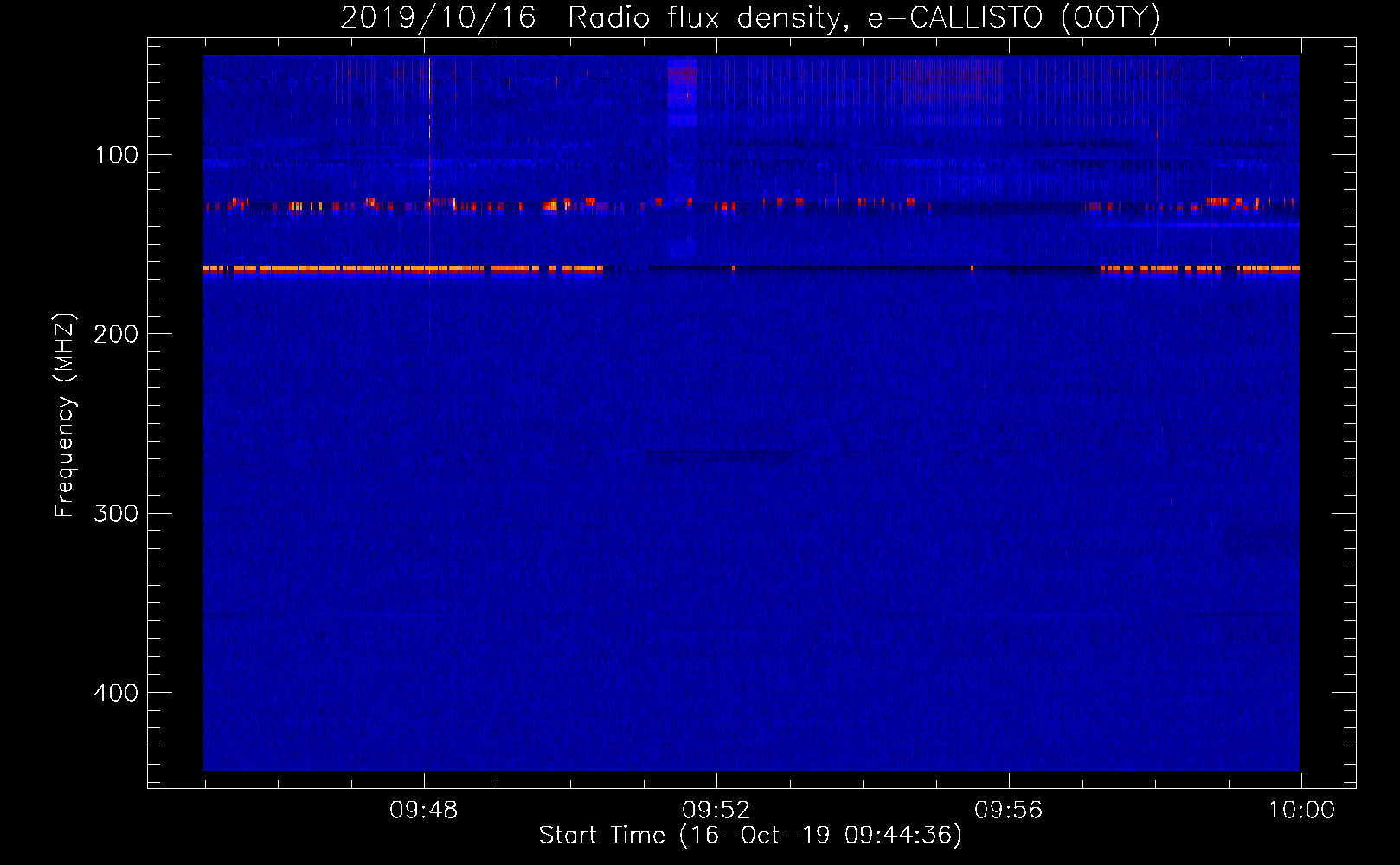Screen dimensions: 1400x865
Task: Click the 300 frequency tick label
Action: 116,513
